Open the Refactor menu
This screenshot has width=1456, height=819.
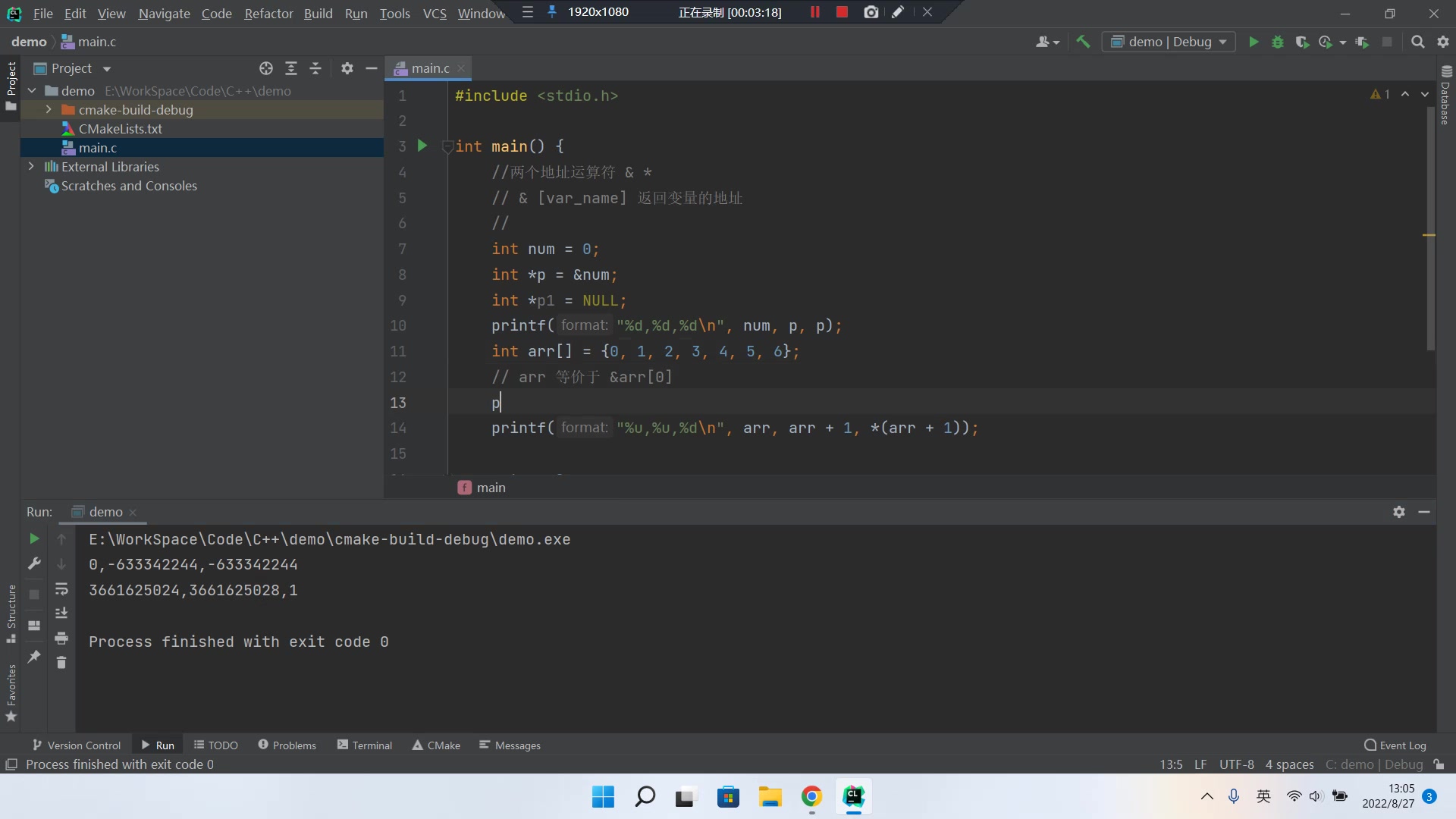click(x=268, y=13)
